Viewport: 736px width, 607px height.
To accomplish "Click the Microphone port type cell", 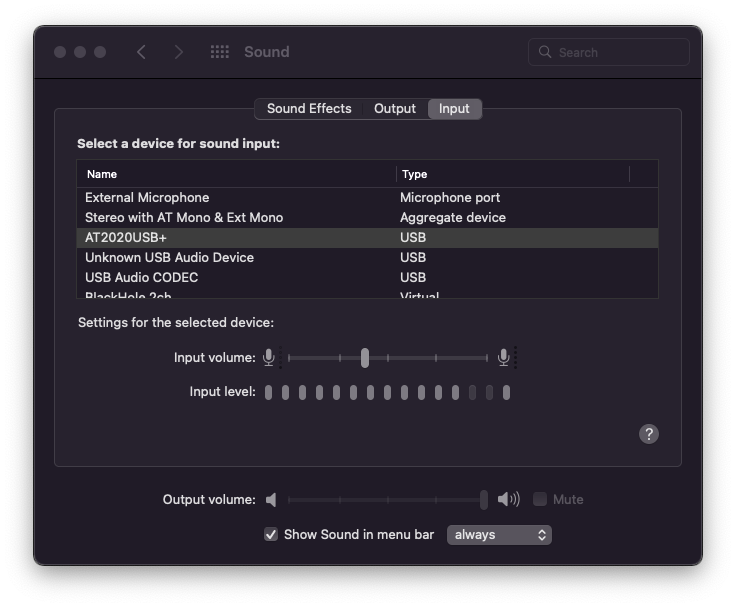I will (450, 198).
